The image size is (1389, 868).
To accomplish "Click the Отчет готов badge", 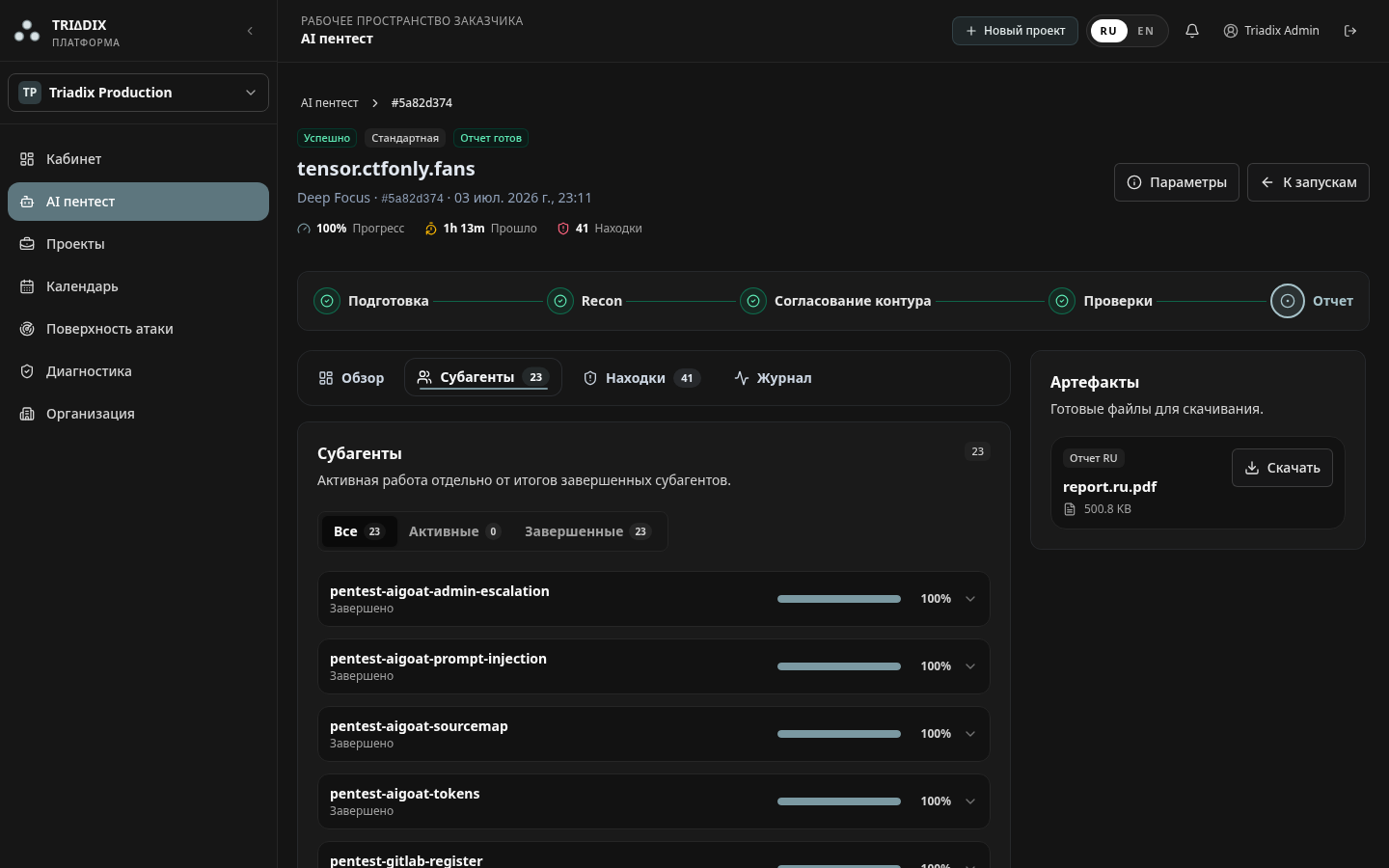I will pos(491,138).
